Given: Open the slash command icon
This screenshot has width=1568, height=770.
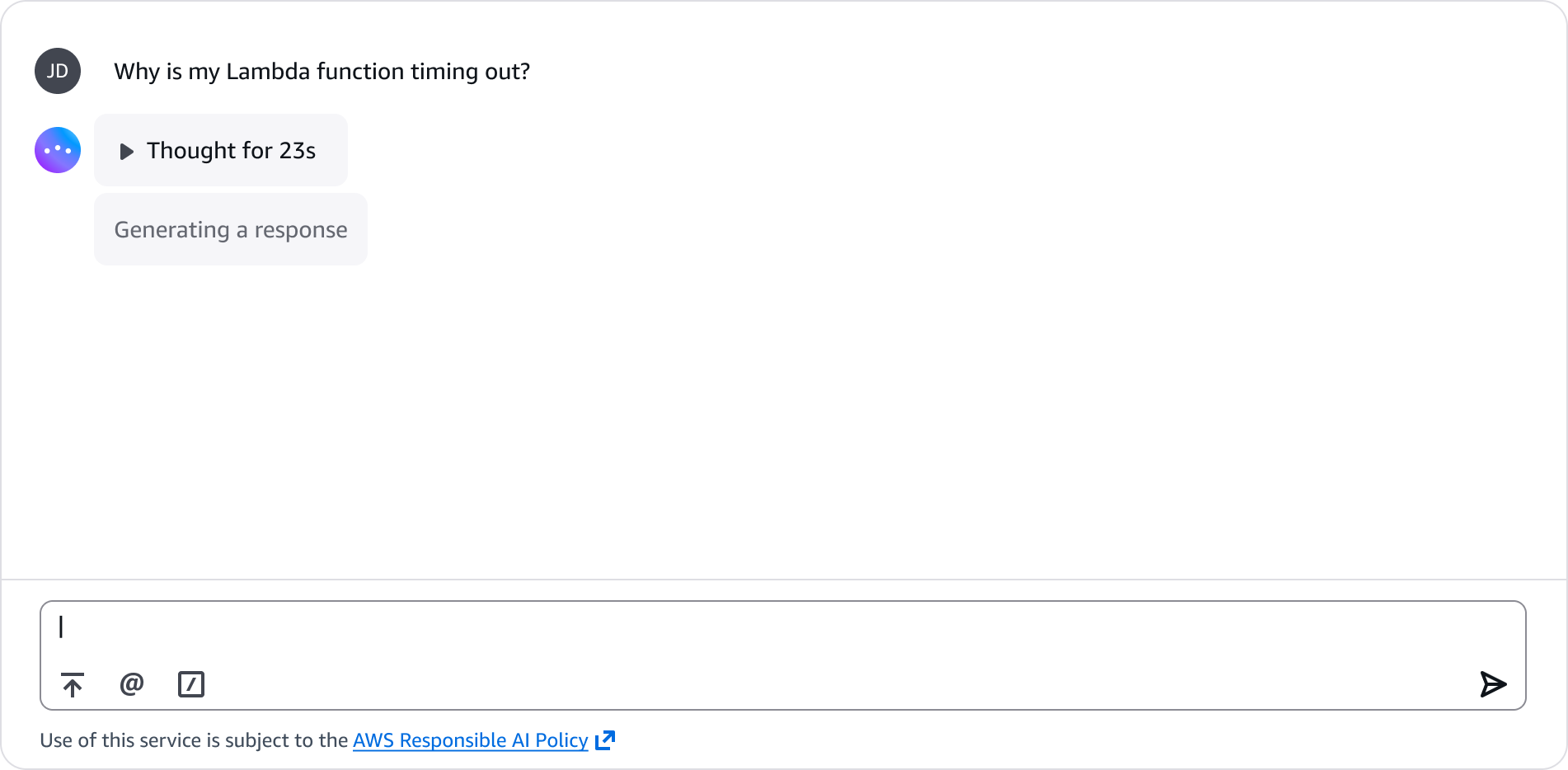Looking at the screenshot, I should [x=191, y=684].
